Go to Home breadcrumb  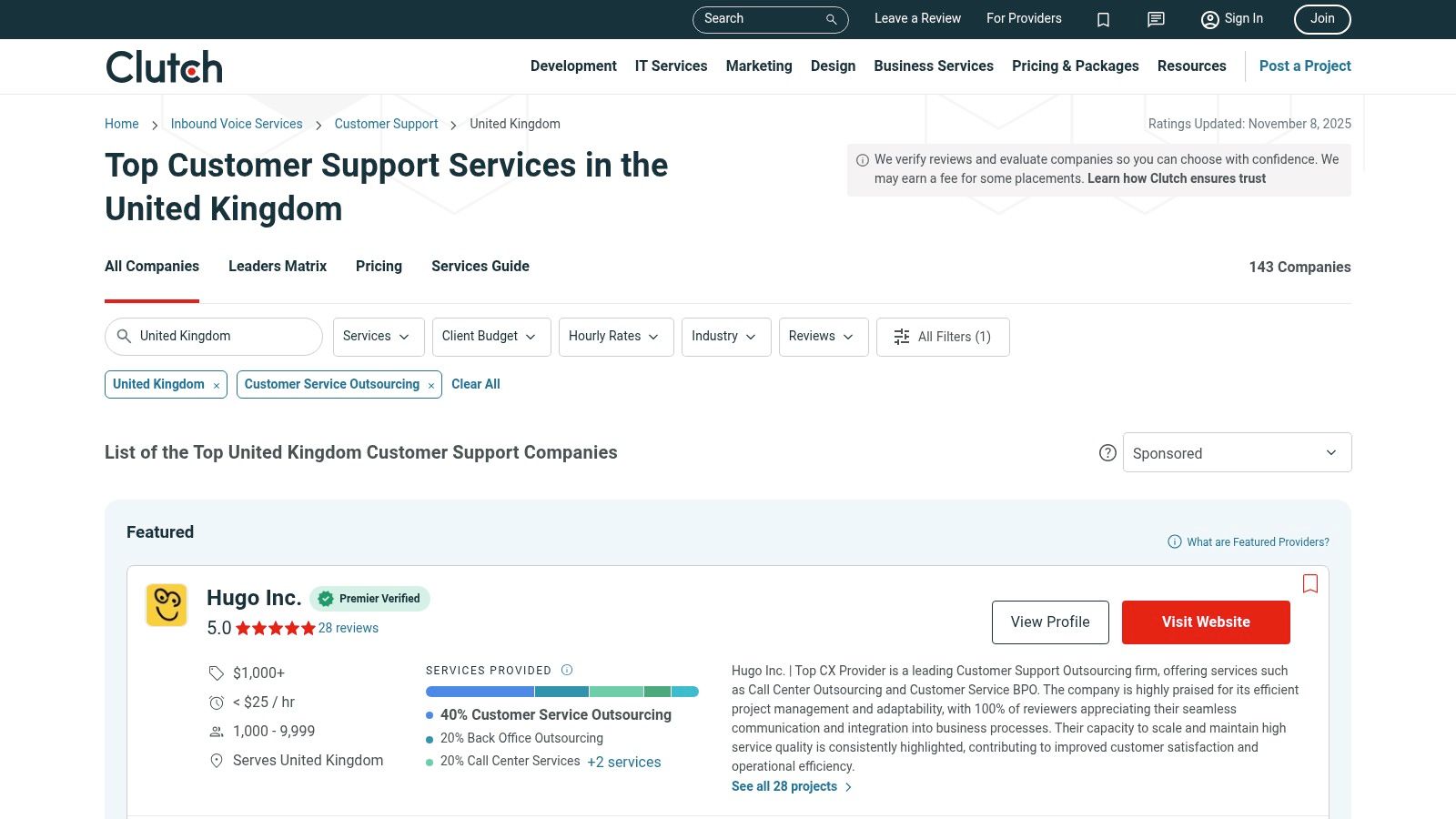click(122, 124)
